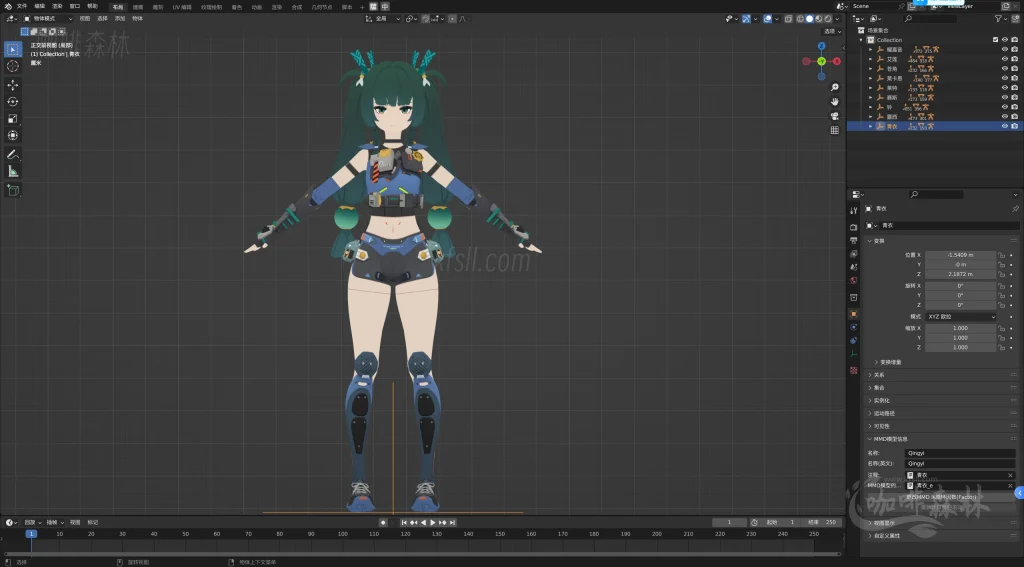This screenshot has width=1024, height=567.
Task: Open the Output properties tab
Action: pyautogui.click(x=854, y=240)
